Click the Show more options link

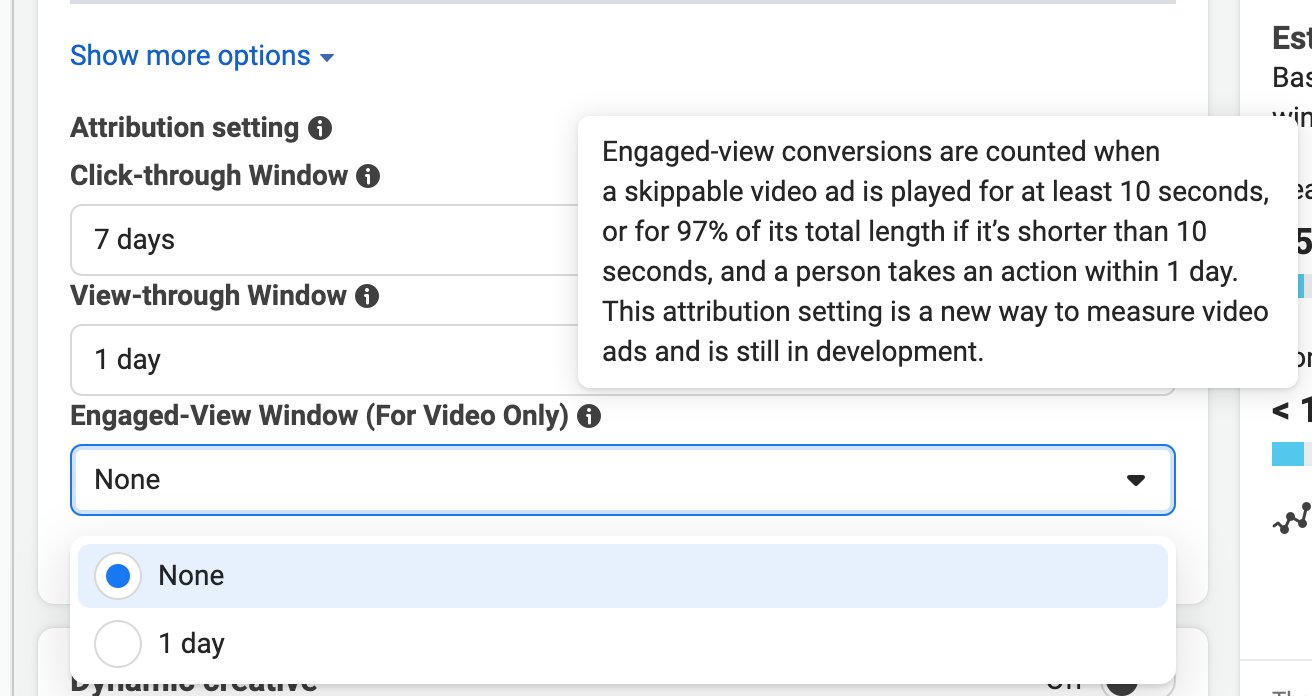tap(189, 55)
